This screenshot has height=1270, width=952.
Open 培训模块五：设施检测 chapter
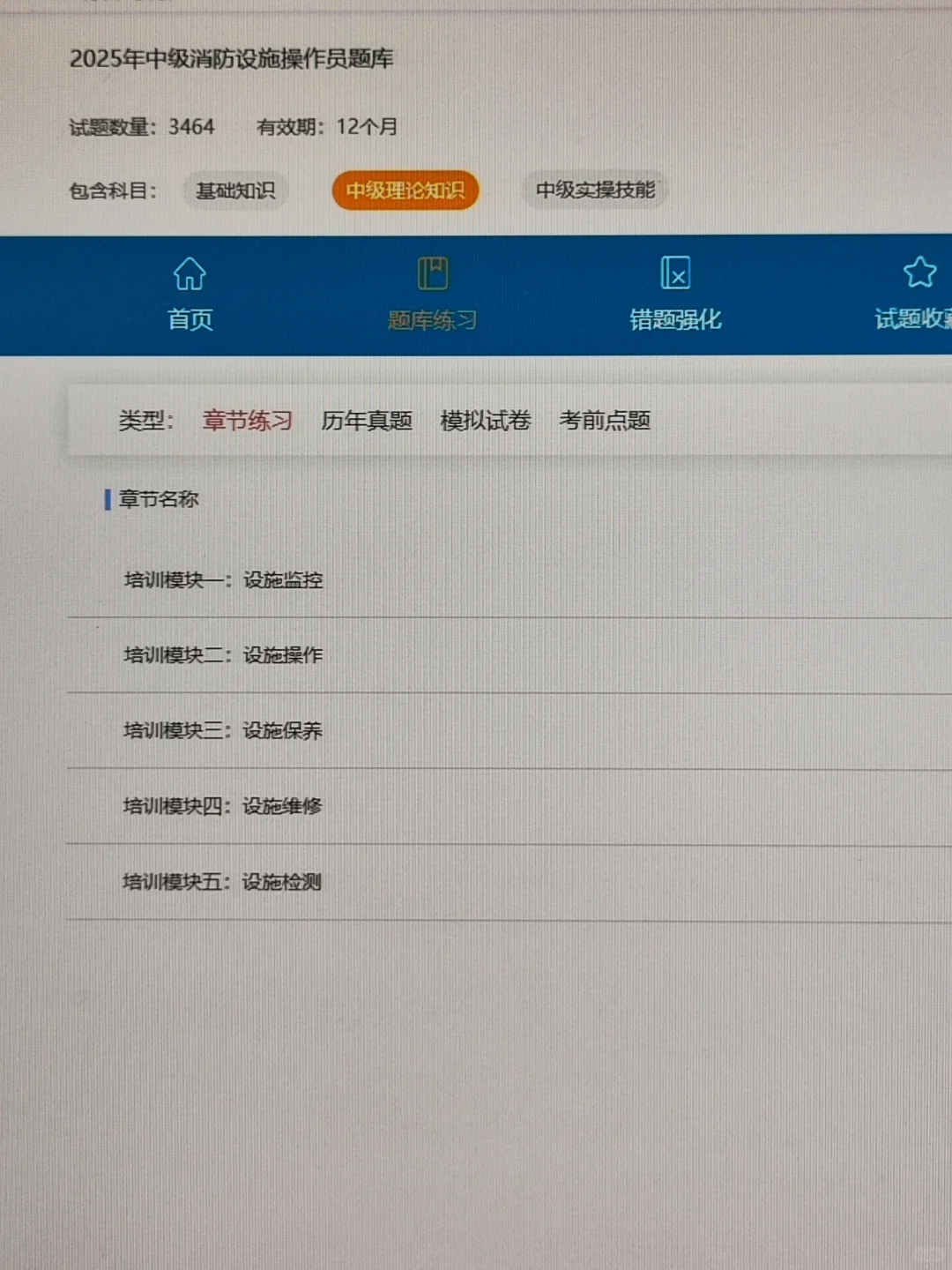tap(223, 881)
